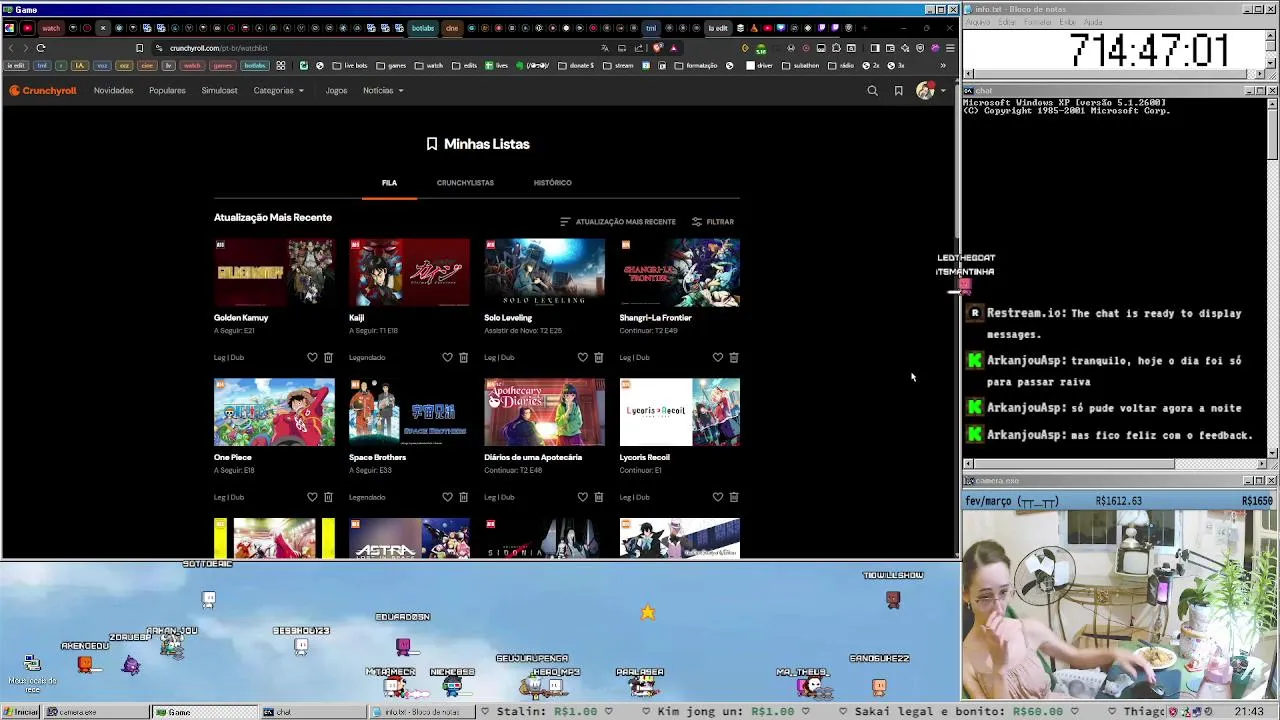Open Simulcast in the Crunchyroll nav
Screen dimensions: 1280x720
[219, 91]
